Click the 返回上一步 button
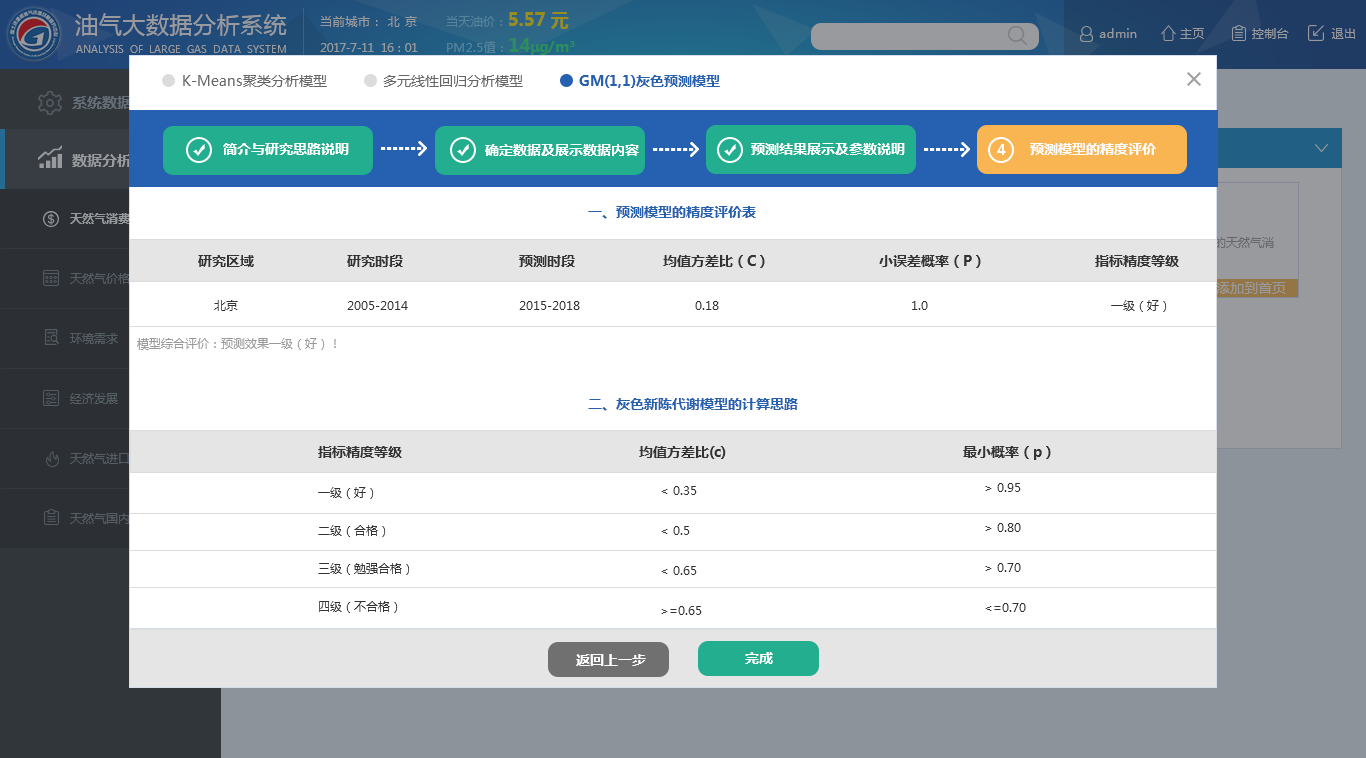 (608, 659)
